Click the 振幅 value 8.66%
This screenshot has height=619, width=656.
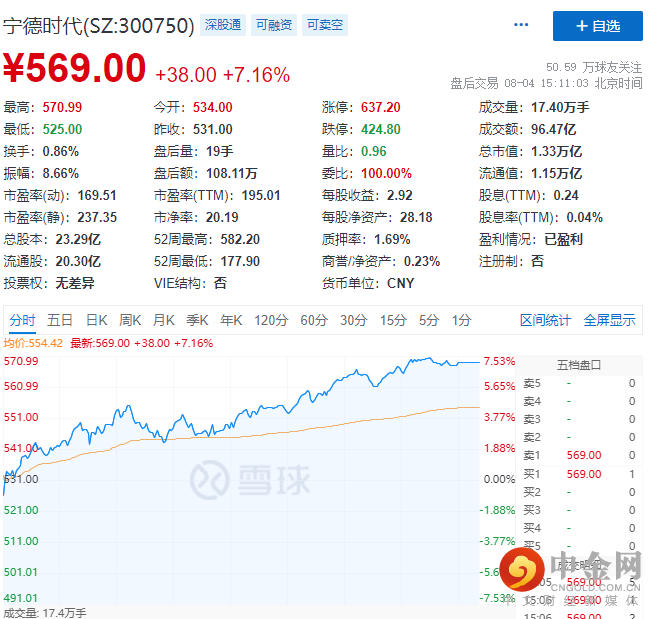click(x=61, y=173)
